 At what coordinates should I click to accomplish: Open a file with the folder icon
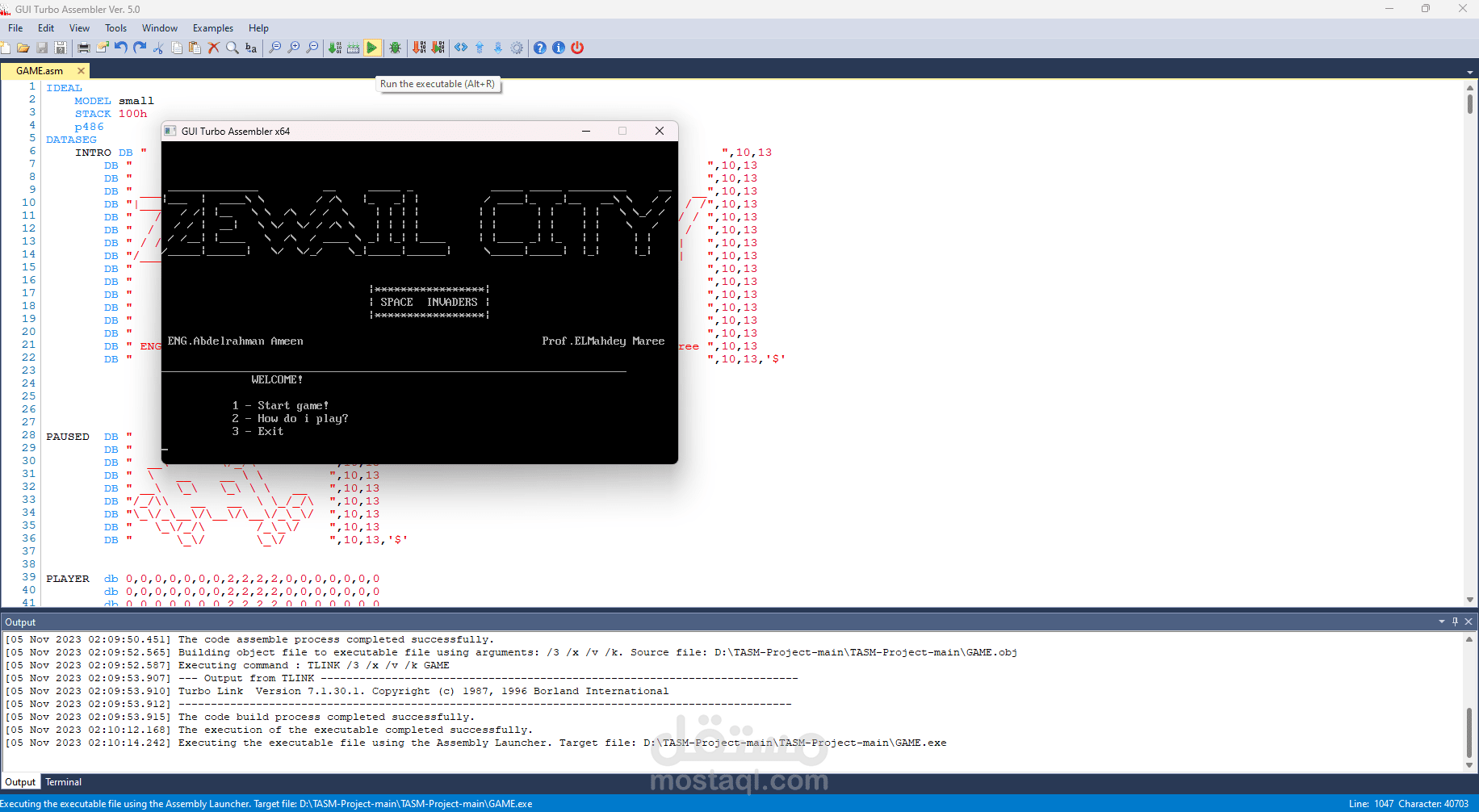[x=23, y=48]
